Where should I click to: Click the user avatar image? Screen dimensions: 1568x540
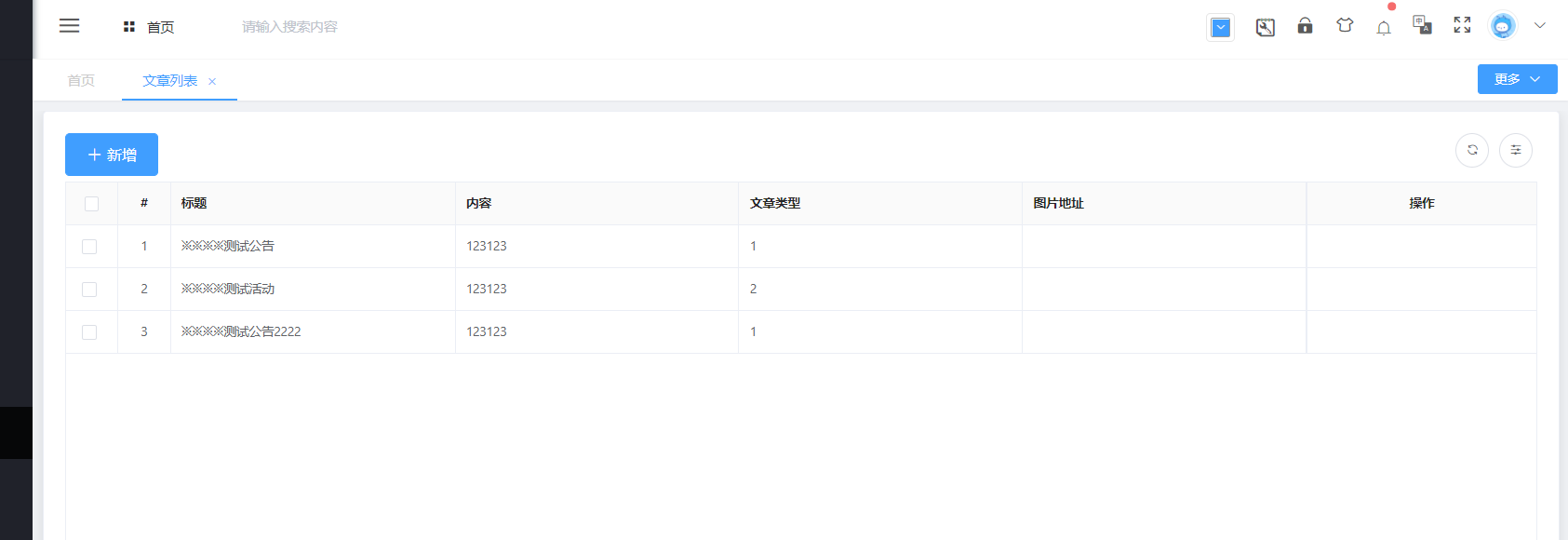pyautogui.click(x=1502, y=26)
